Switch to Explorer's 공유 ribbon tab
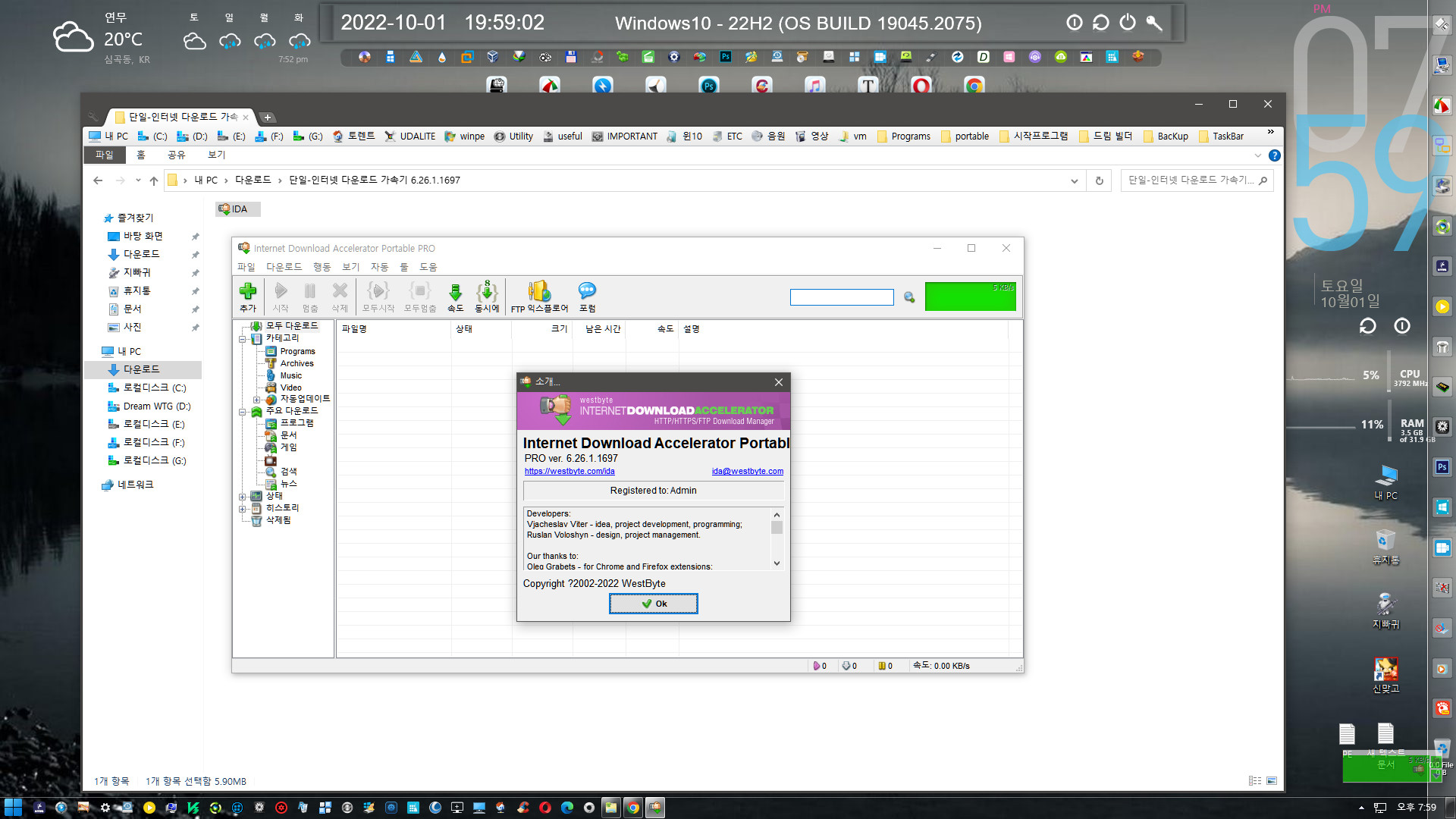Image resolution: width=1456 pixels, height=819 pixels. click(176, 155)
